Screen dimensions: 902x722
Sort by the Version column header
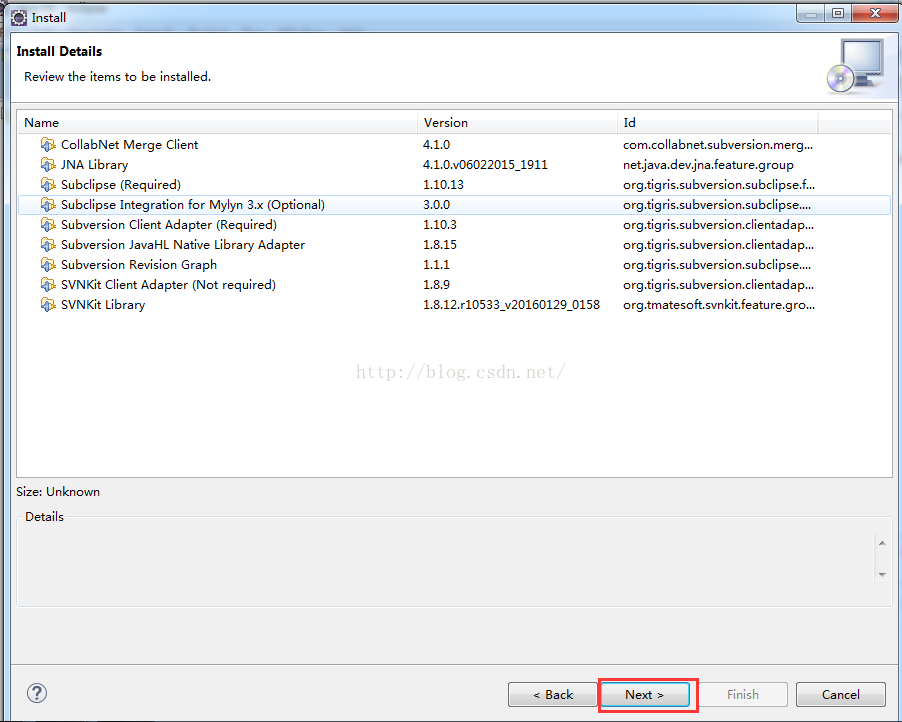pos(517,123)
